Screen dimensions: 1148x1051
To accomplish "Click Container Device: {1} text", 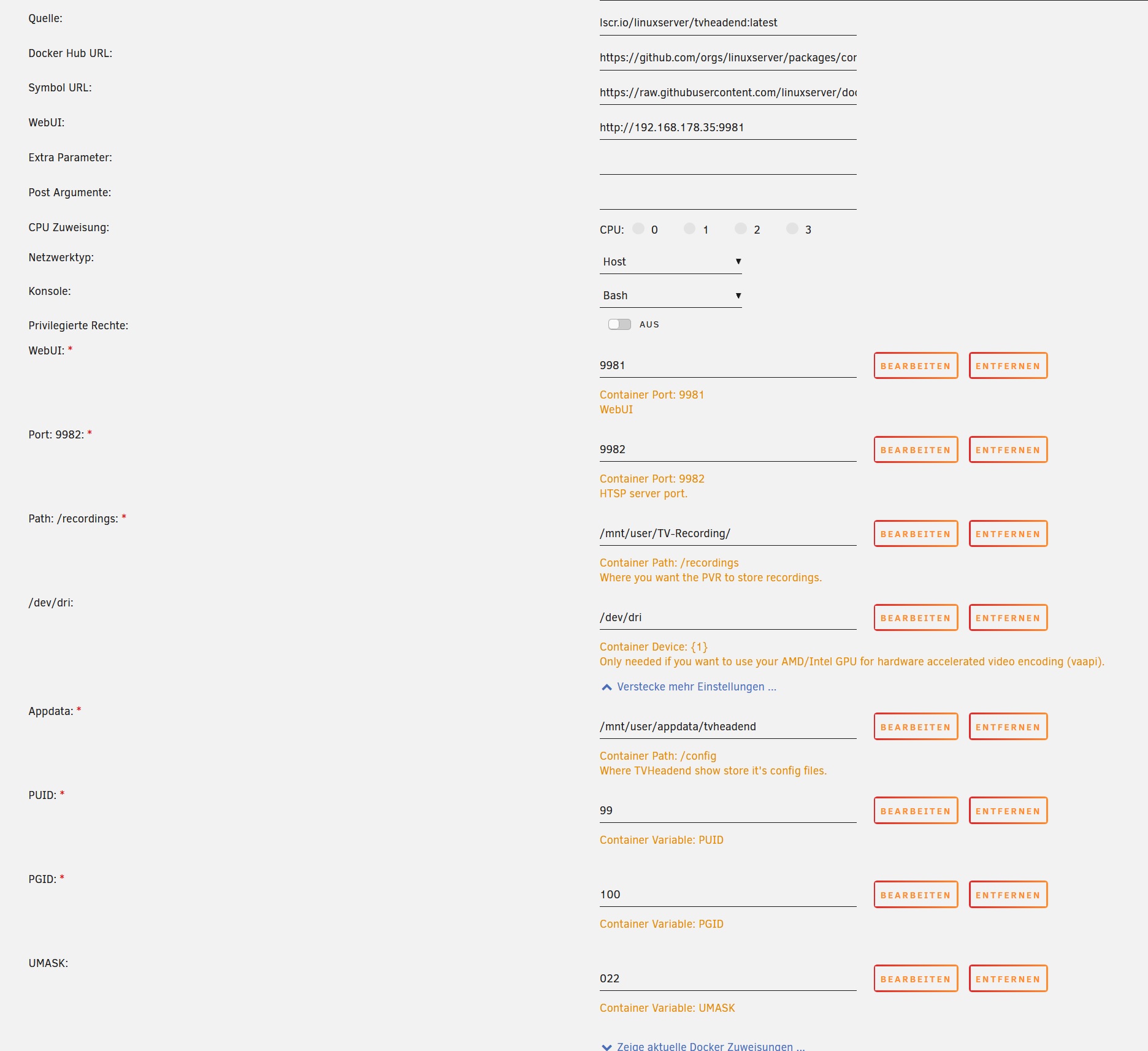I will coord(654,647).
